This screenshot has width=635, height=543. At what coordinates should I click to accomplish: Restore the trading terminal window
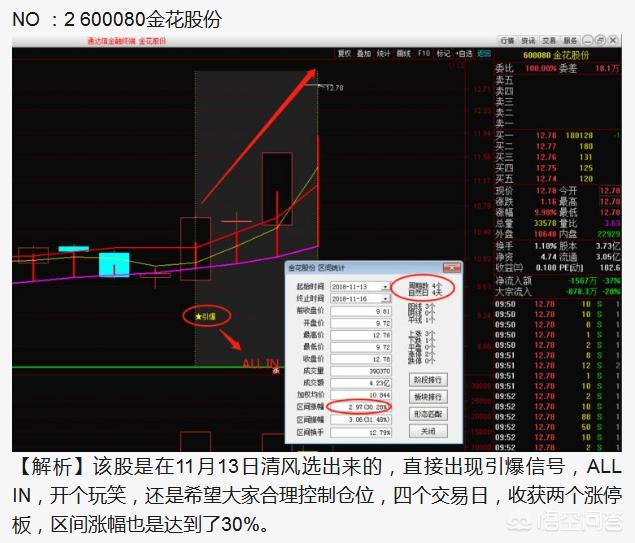601,40
